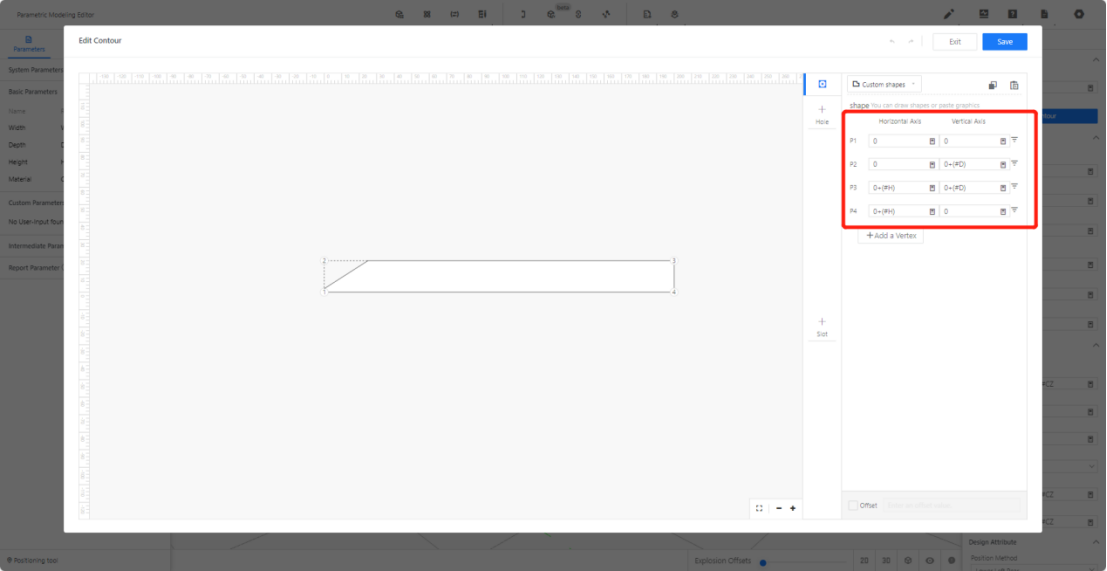Open formula editor for P1 Horizontal Axis
1107x571 pixels.
click(932, 141)
